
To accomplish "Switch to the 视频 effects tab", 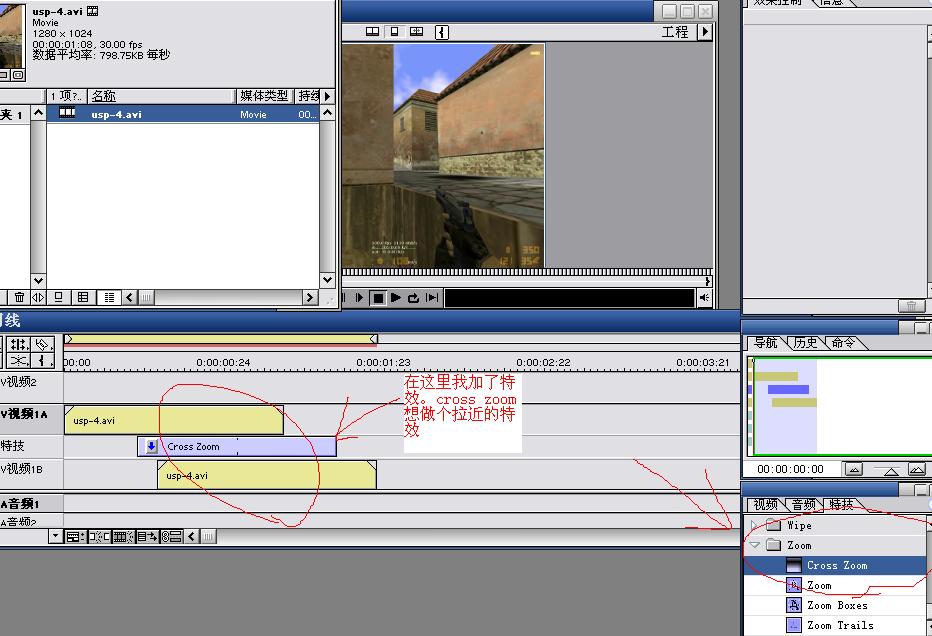I will tap(765, 505).
